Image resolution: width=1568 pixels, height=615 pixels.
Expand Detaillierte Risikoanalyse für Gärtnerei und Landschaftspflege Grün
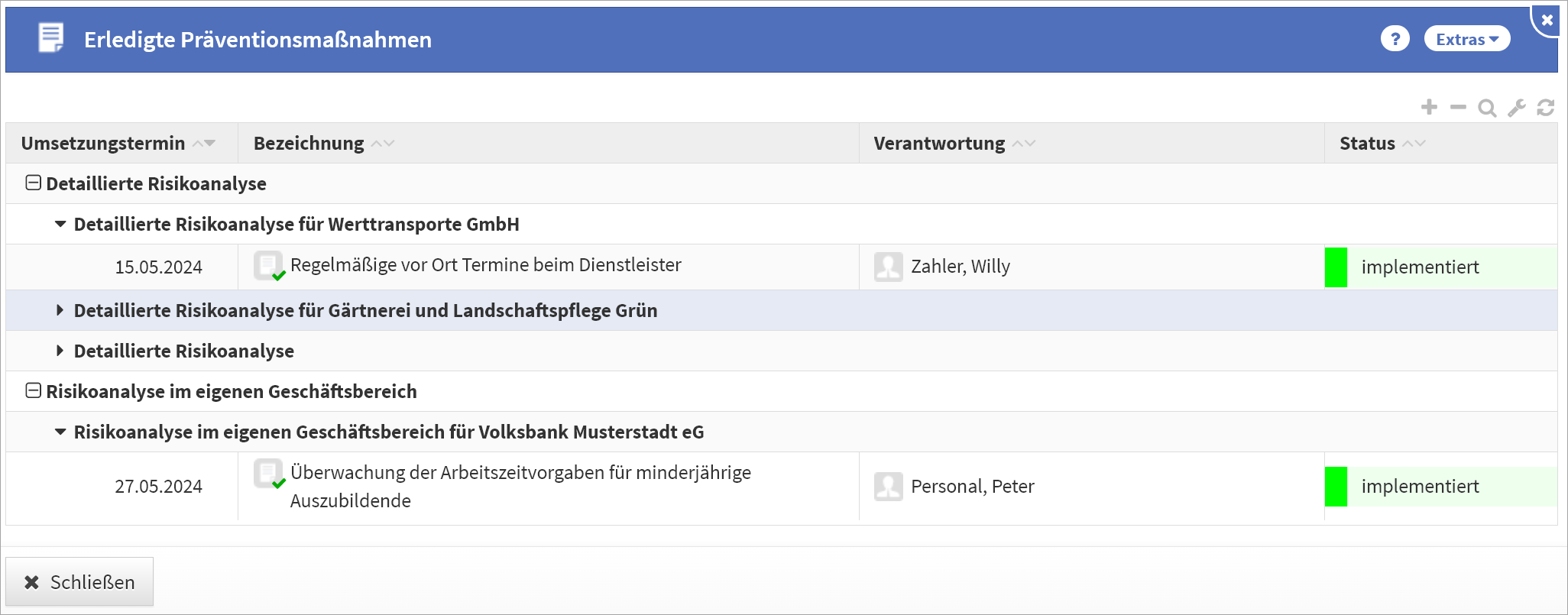point(60,310)
